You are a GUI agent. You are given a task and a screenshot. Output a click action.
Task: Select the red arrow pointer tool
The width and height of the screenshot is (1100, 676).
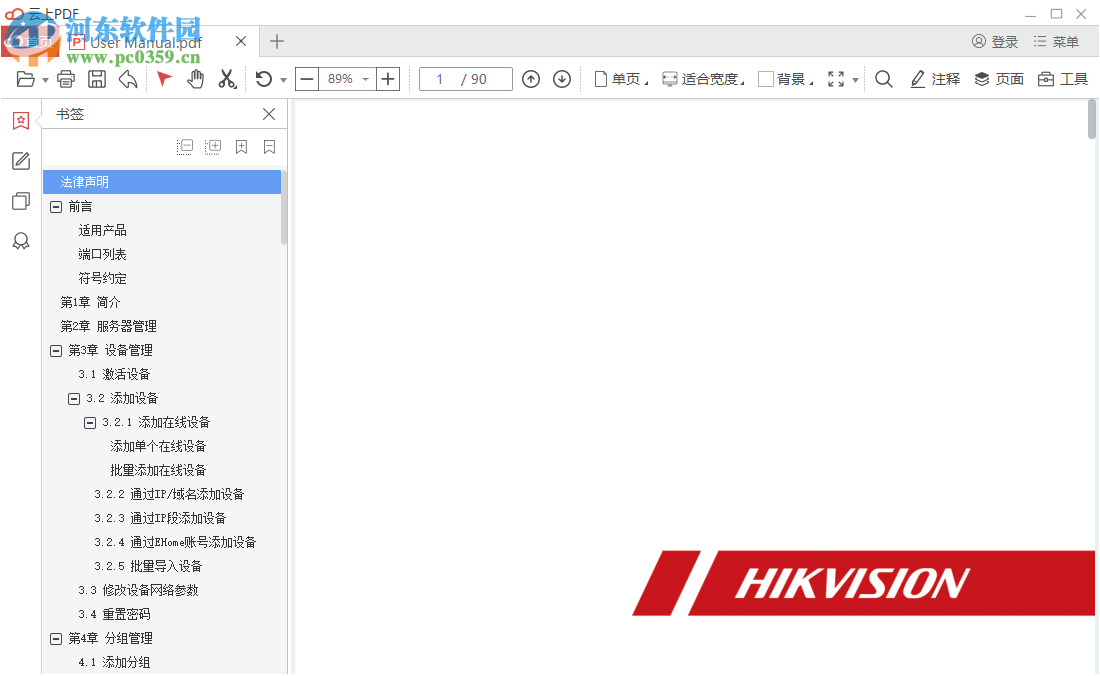(x=164, y=79)
